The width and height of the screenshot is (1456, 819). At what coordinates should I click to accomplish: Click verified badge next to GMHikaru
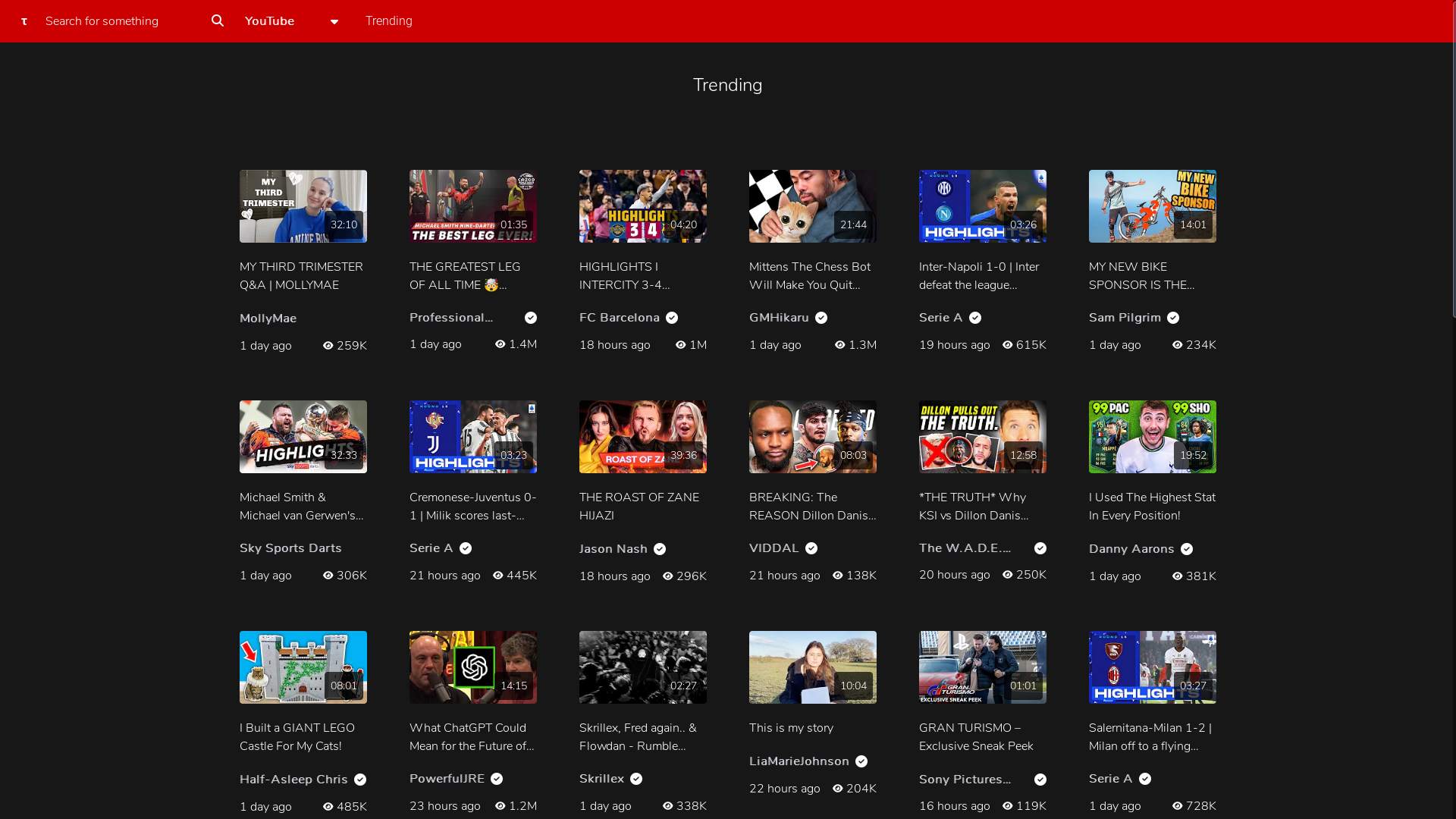coord(821,318)
